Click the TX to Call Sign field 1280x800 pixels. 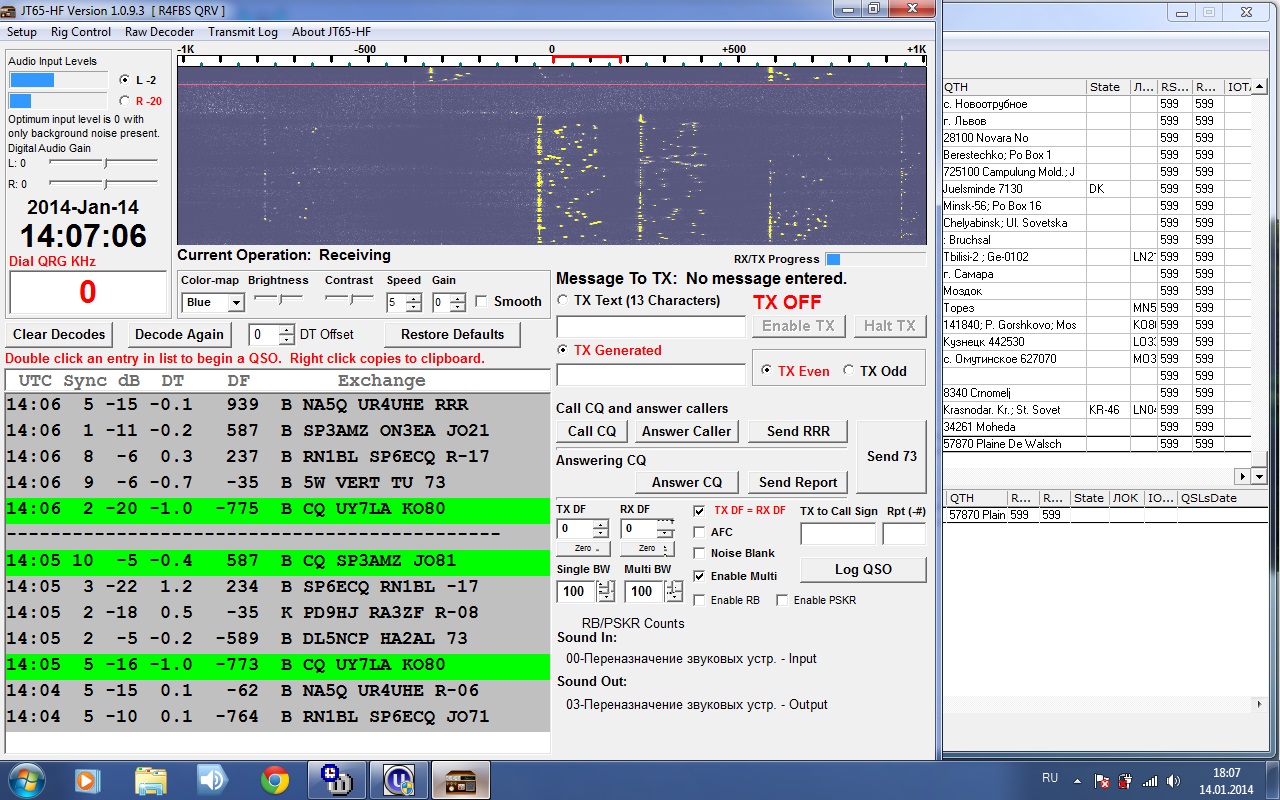tap(837, 534)
